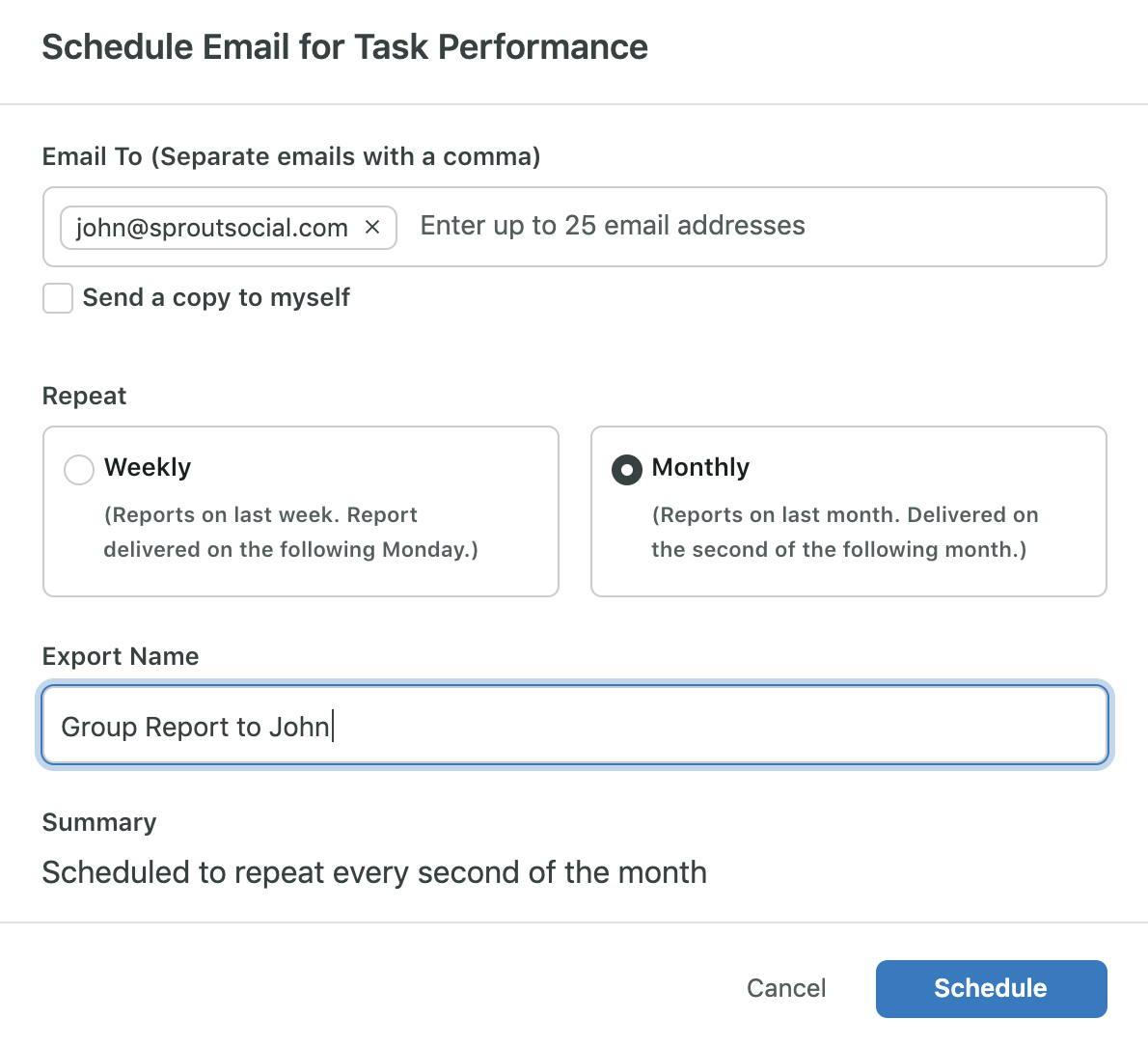
Task: Click the Send a copy to myself label
Action: pos(216,297)
